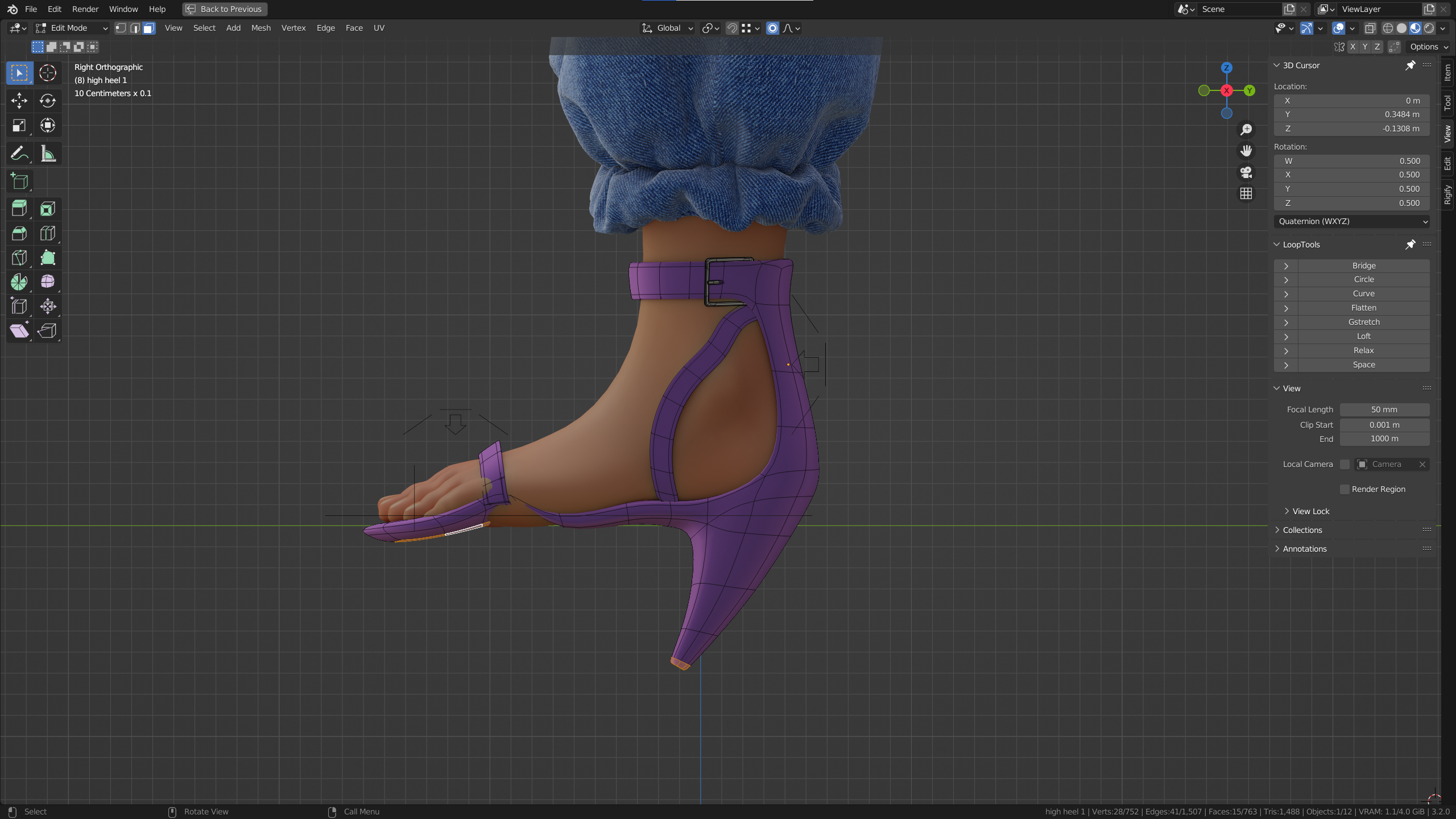Viewport: 1456px width, 819px height.
Task: Select the Inset Faces tool
Action: 48,209
